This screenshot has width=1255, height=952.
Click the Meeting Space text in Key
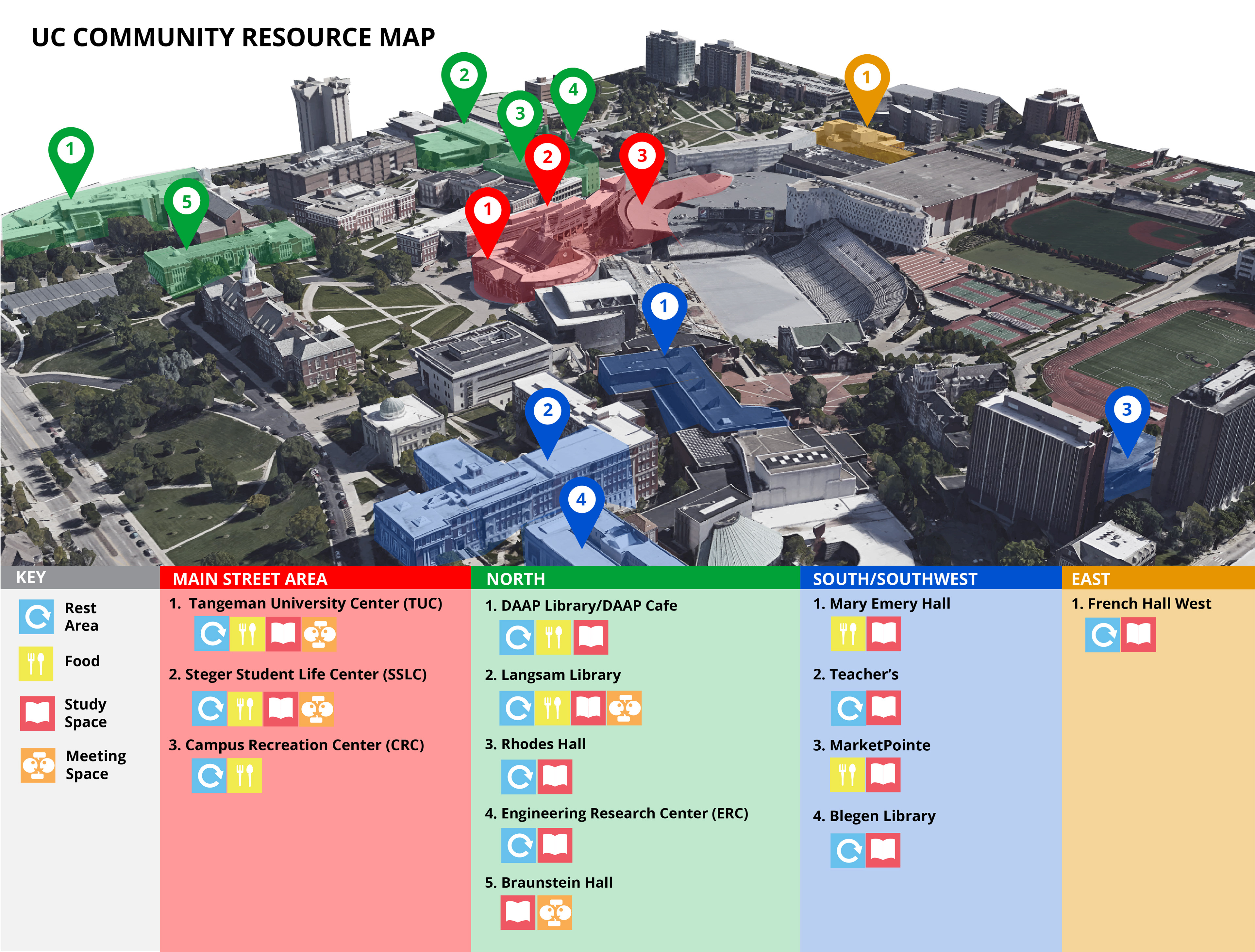[x=95, y=765]
